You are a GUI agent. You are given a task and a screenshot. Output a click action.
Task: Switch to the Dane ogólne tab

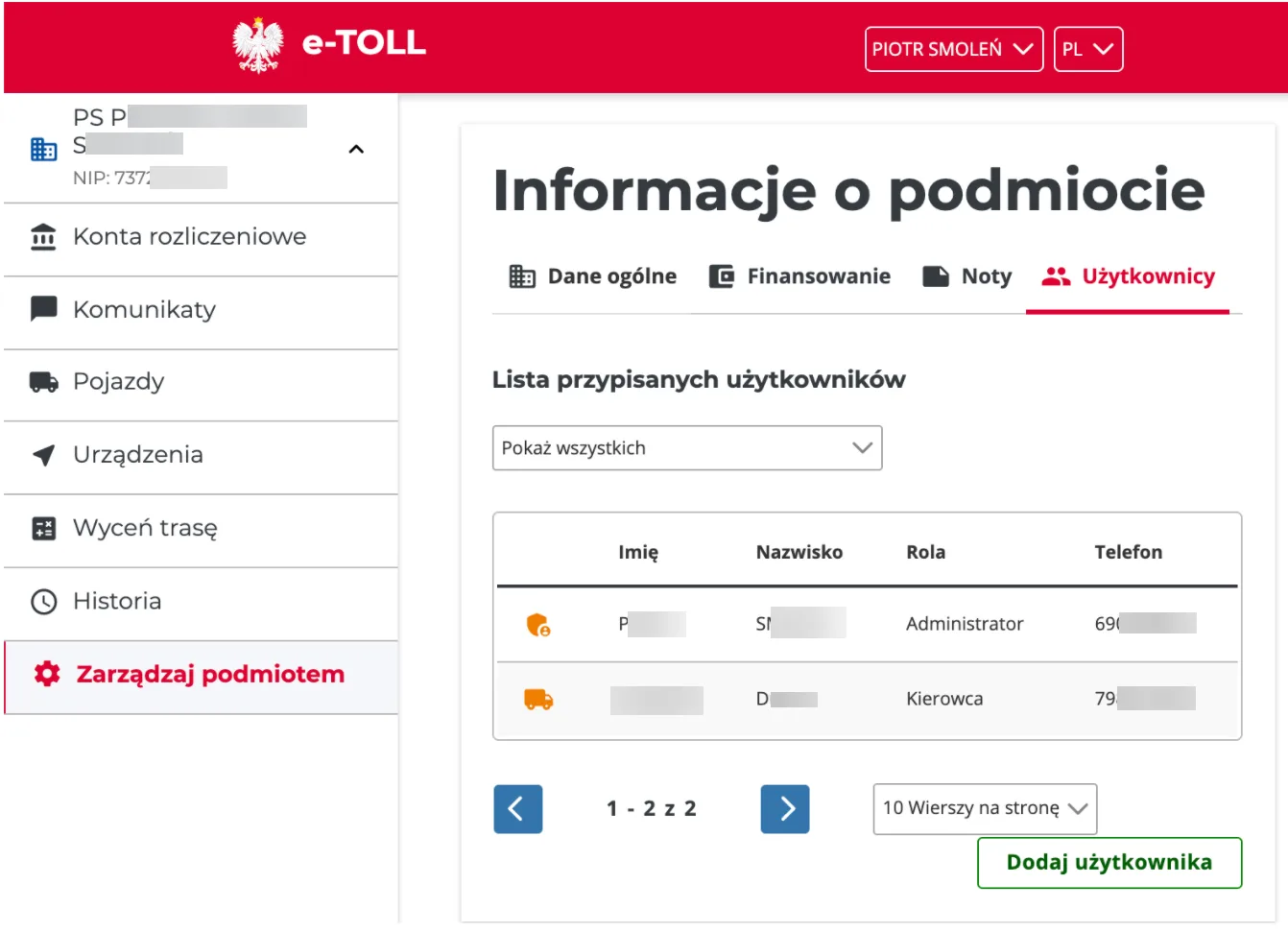tap(592, 276)
